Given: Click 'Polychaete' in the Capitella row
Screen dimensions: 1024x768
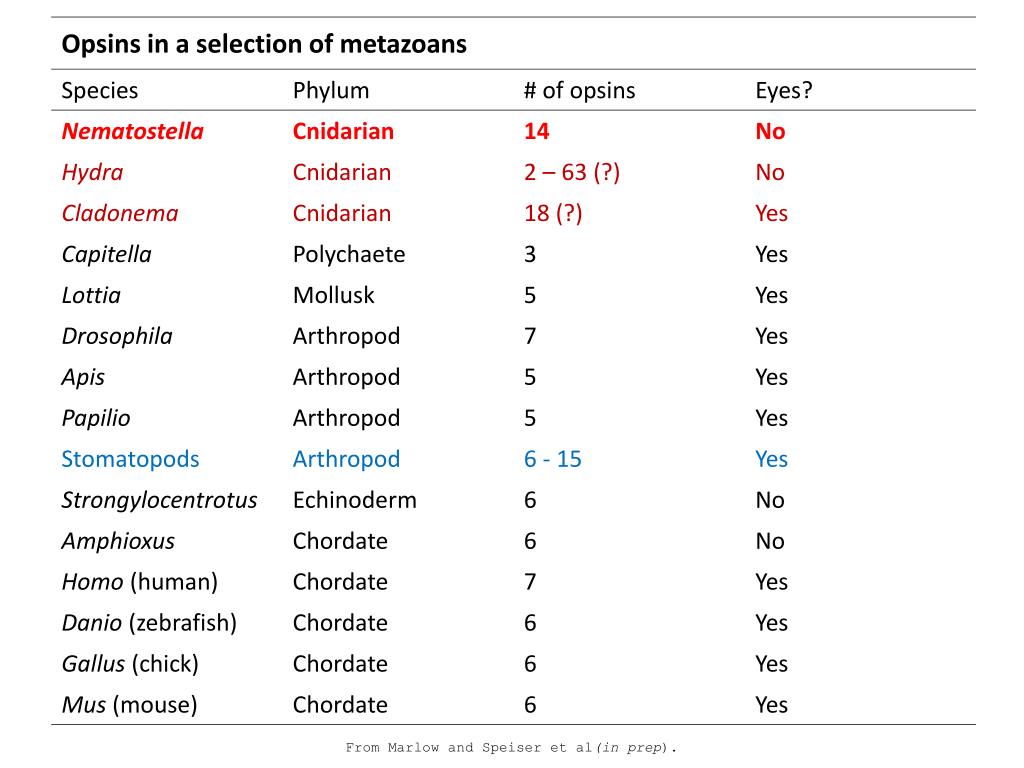Looking at the screenshot, I should pyautogui.click(x=349, y=255).
